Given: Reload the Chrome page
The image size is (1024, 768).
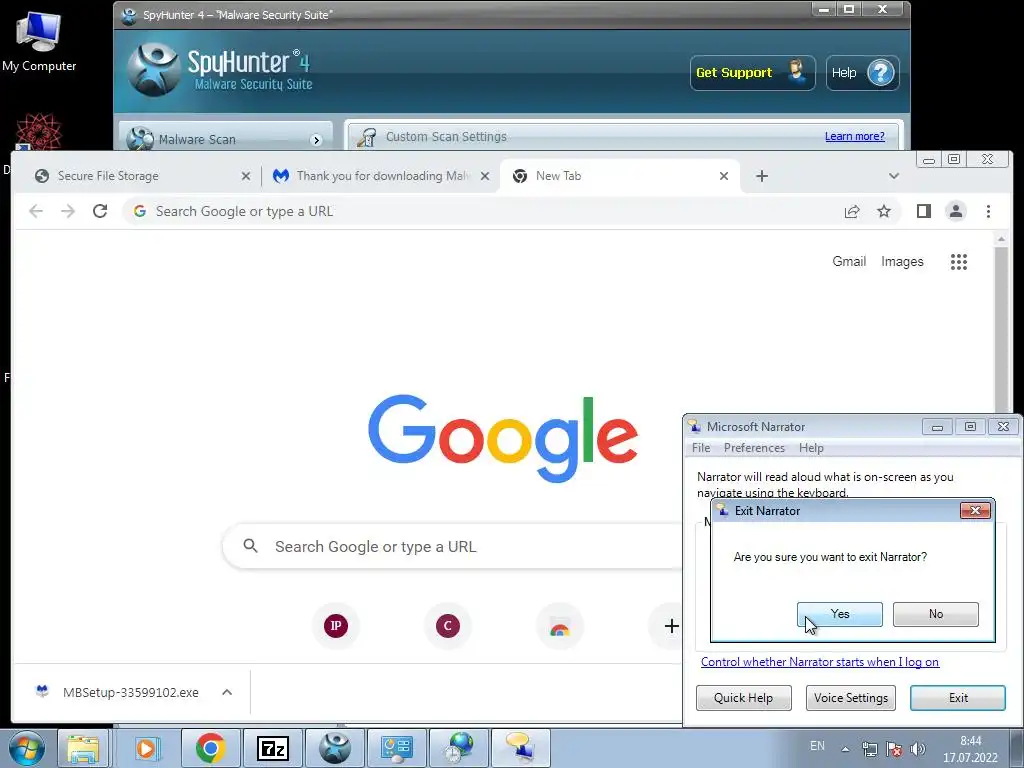Looking at the screenshot, I should (x=100, y=211).
